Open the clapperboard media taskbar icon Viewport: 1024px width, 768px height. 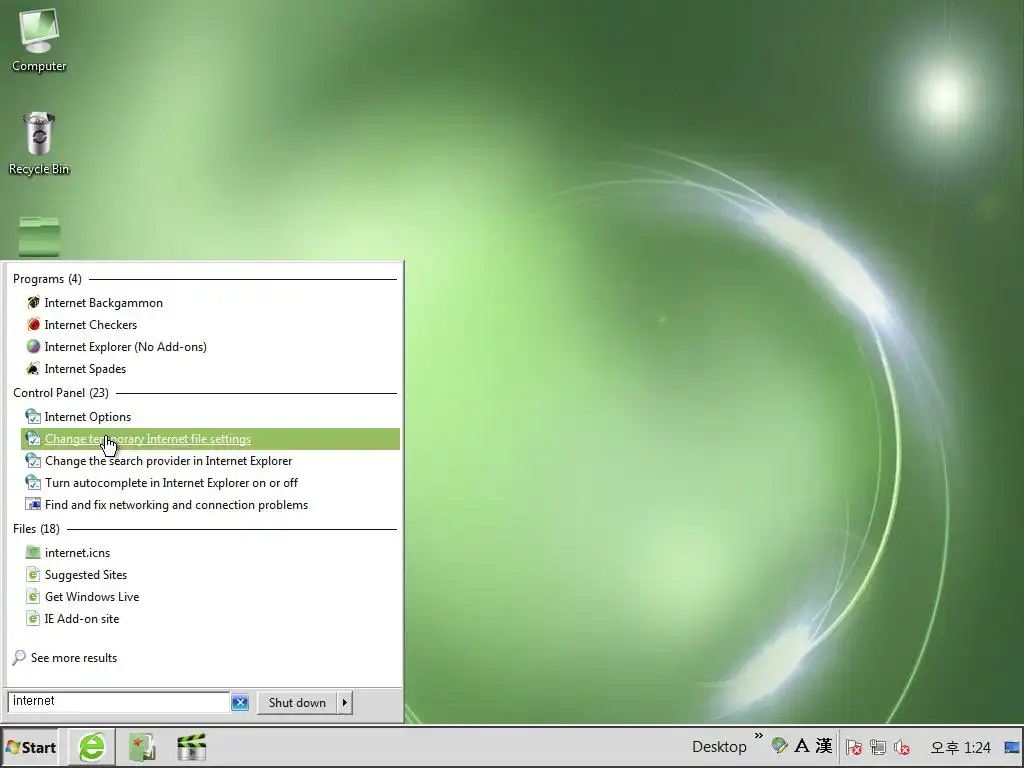pyautogui.click(x=191, y=748)
